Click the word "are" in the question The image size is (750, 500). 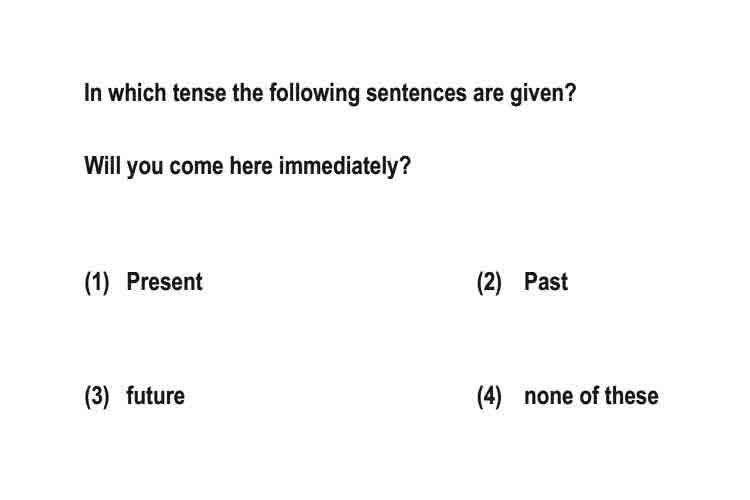coord(488,94)
